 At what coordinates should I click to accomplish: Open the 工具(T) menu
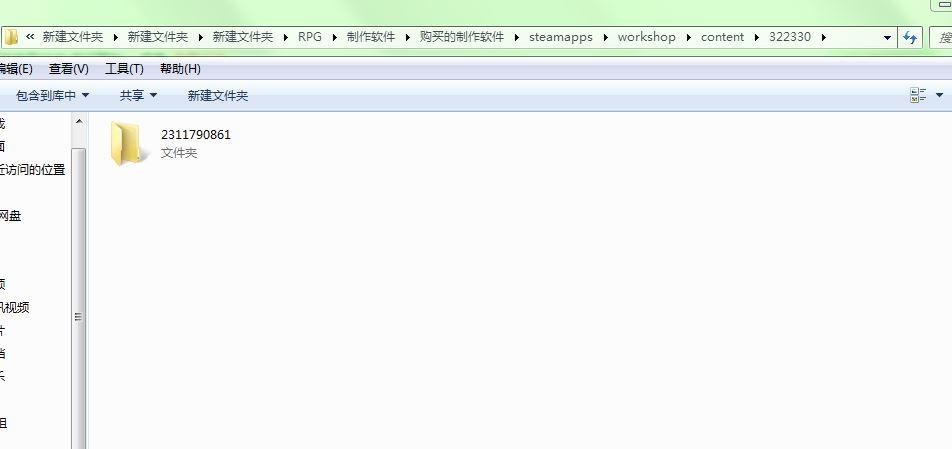pos(124,69)
